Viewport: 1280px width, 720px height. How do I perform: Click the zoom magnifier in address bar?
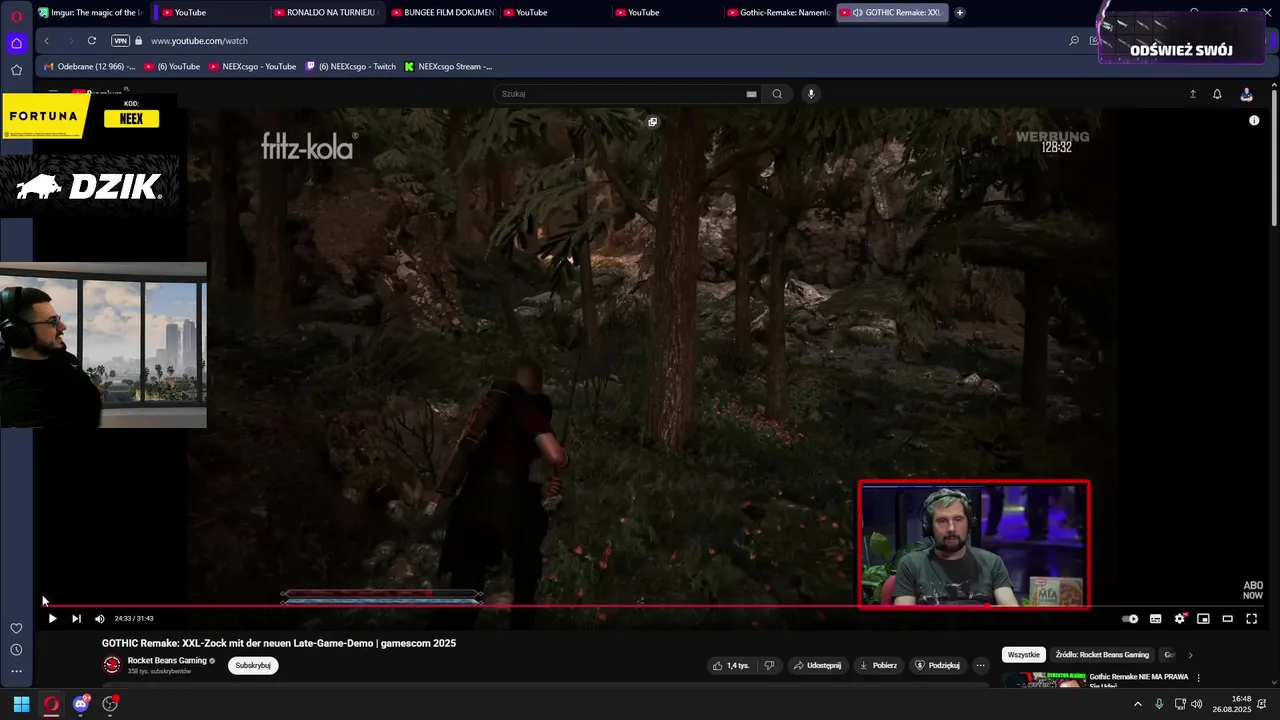1074,41
